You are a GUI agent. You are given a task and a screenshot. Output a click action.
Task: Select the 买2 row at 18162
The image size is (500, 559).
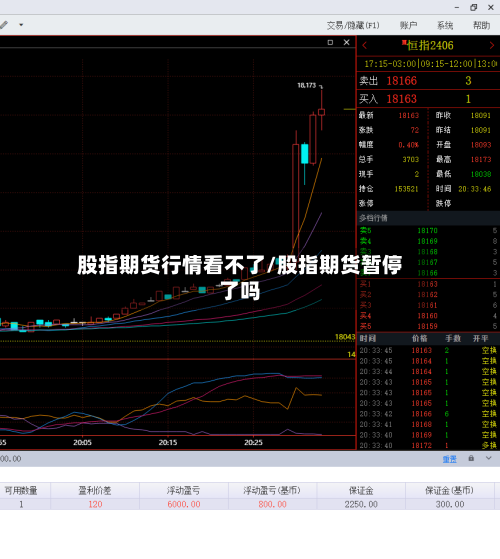428,295
